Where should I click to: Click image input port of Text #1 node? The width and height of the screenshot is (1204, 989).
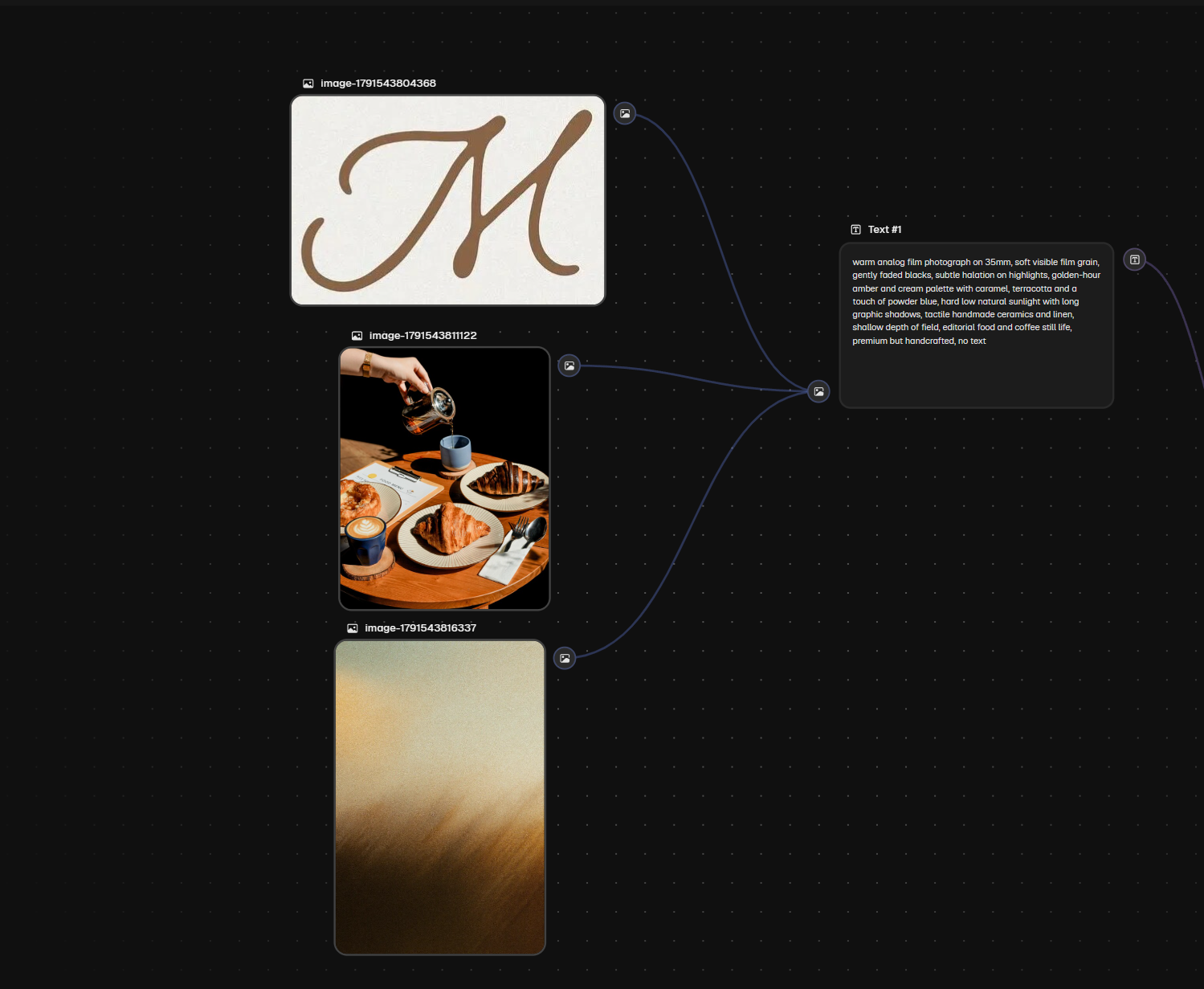coord(818,391)
